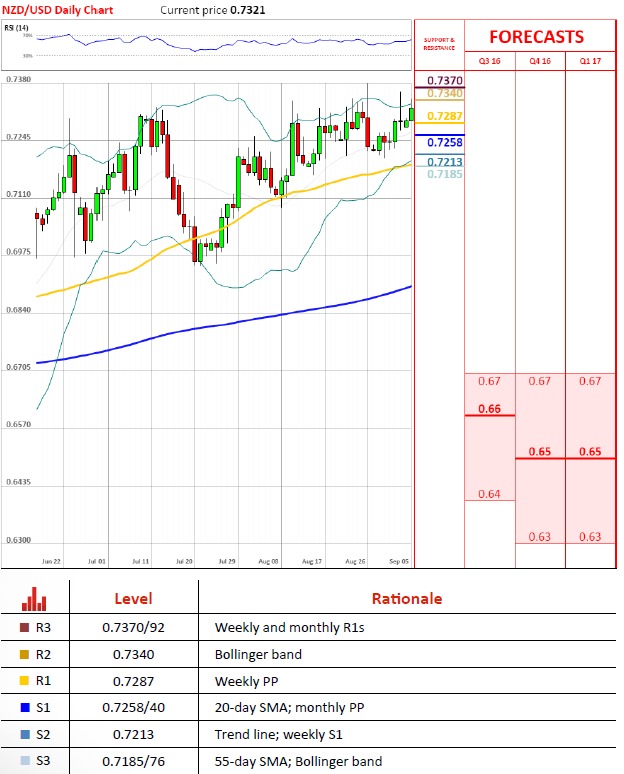
Task: Click the R2 rationale 'Bollinger band'
Action: 258,655
